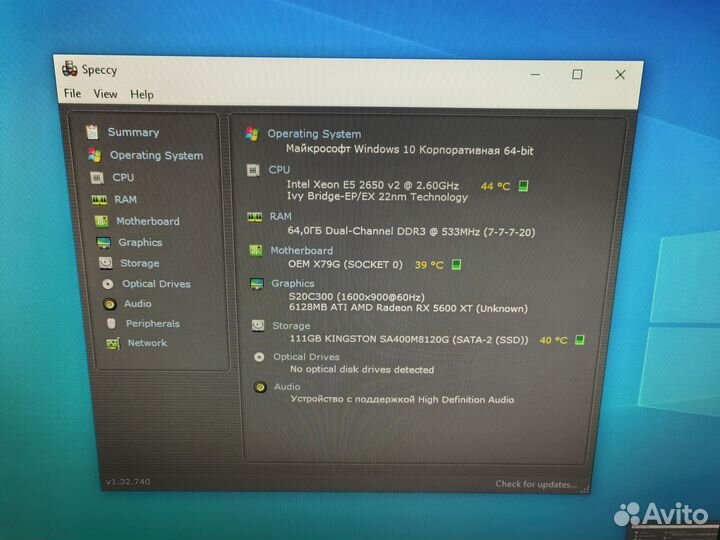Viewport: 720px width, 540px height.
Task: Select Summary in the sidebar
Action: (x=133, y=132)
